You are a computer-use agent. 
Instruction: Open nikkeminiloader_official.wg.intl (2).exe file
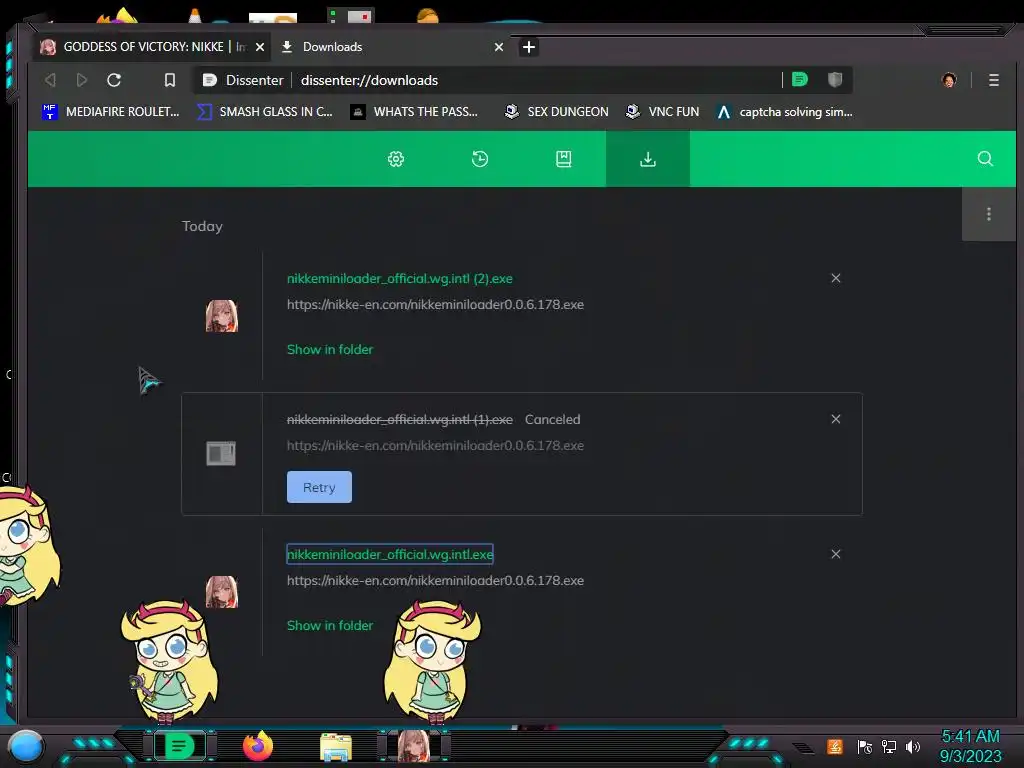pos(400,278)
